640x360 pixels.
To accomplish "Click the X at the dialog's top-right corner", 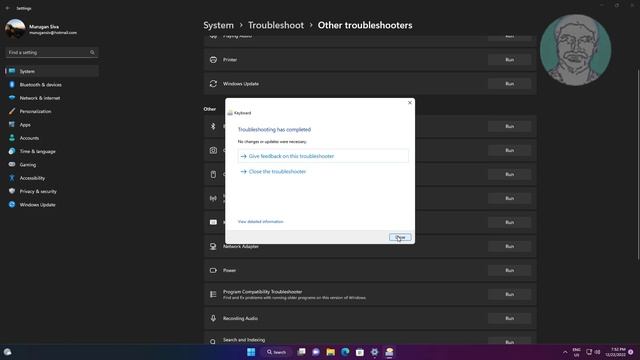I will (x=410, y=102).
